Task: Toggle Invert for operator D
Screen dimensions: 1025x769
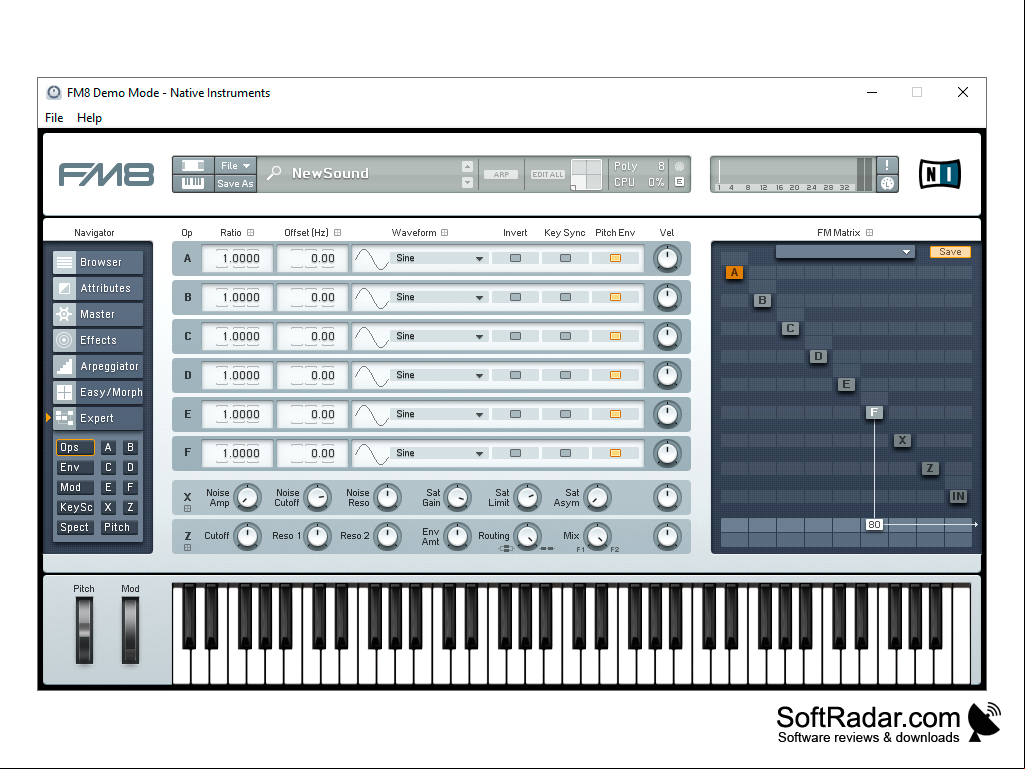Action: pyautogui.click(x=515, y=375)
